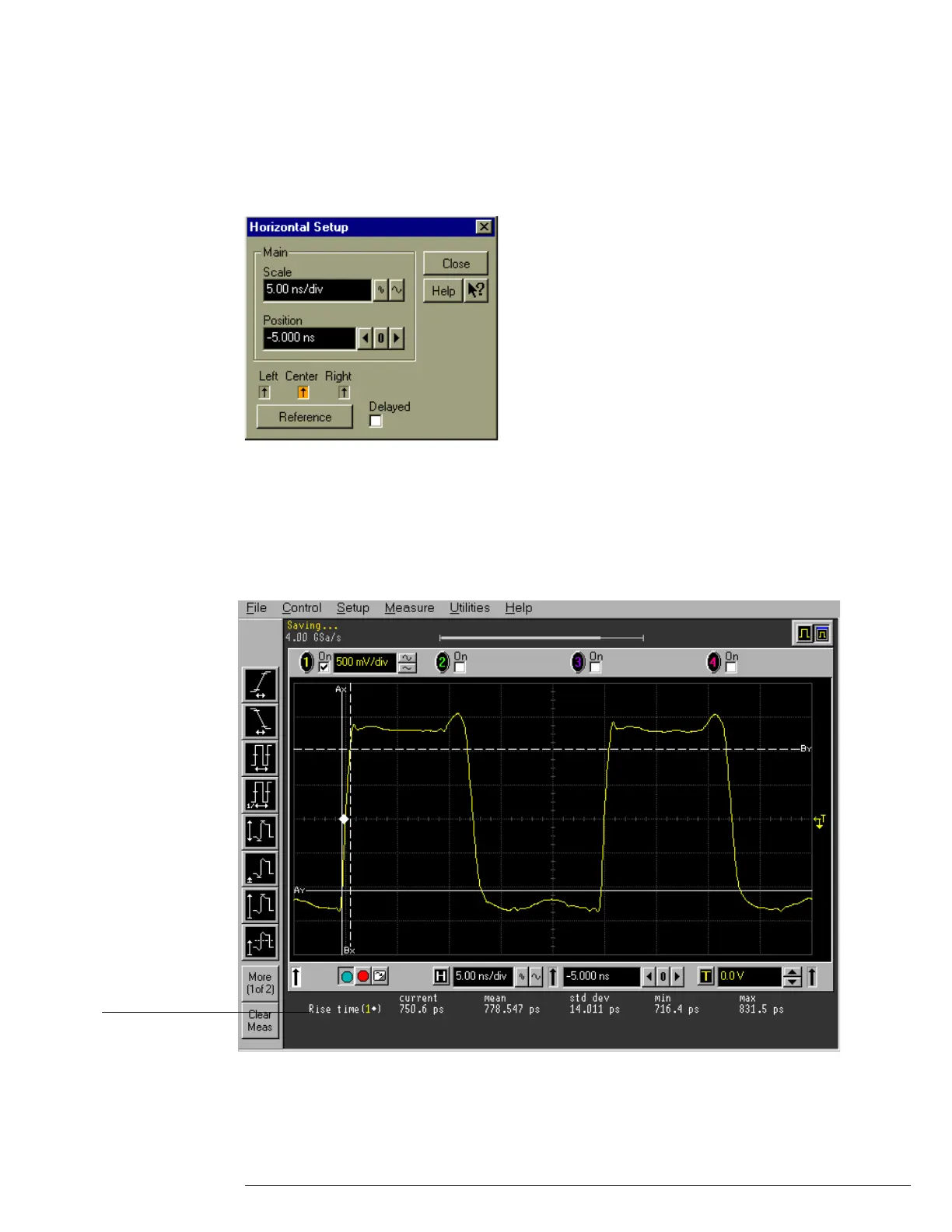952x1232 pixels.
Task: Click the left display-mode icon at top right
Action: [804, 634]
